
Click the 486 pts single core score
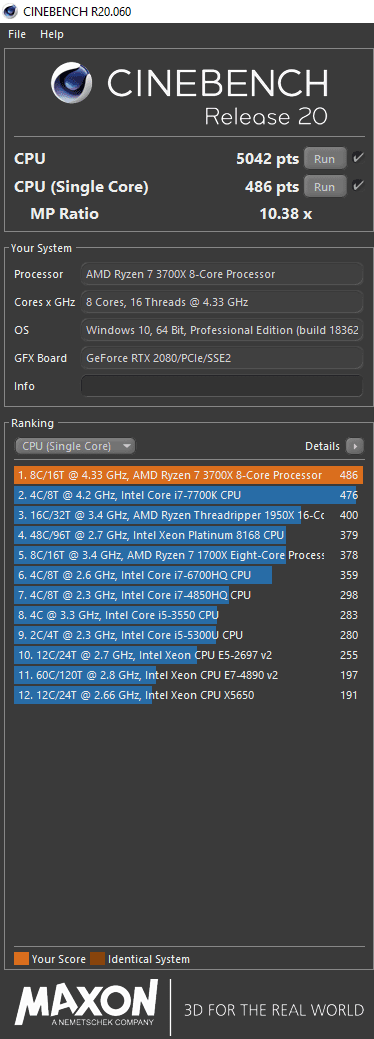click(x=272, y=187)
